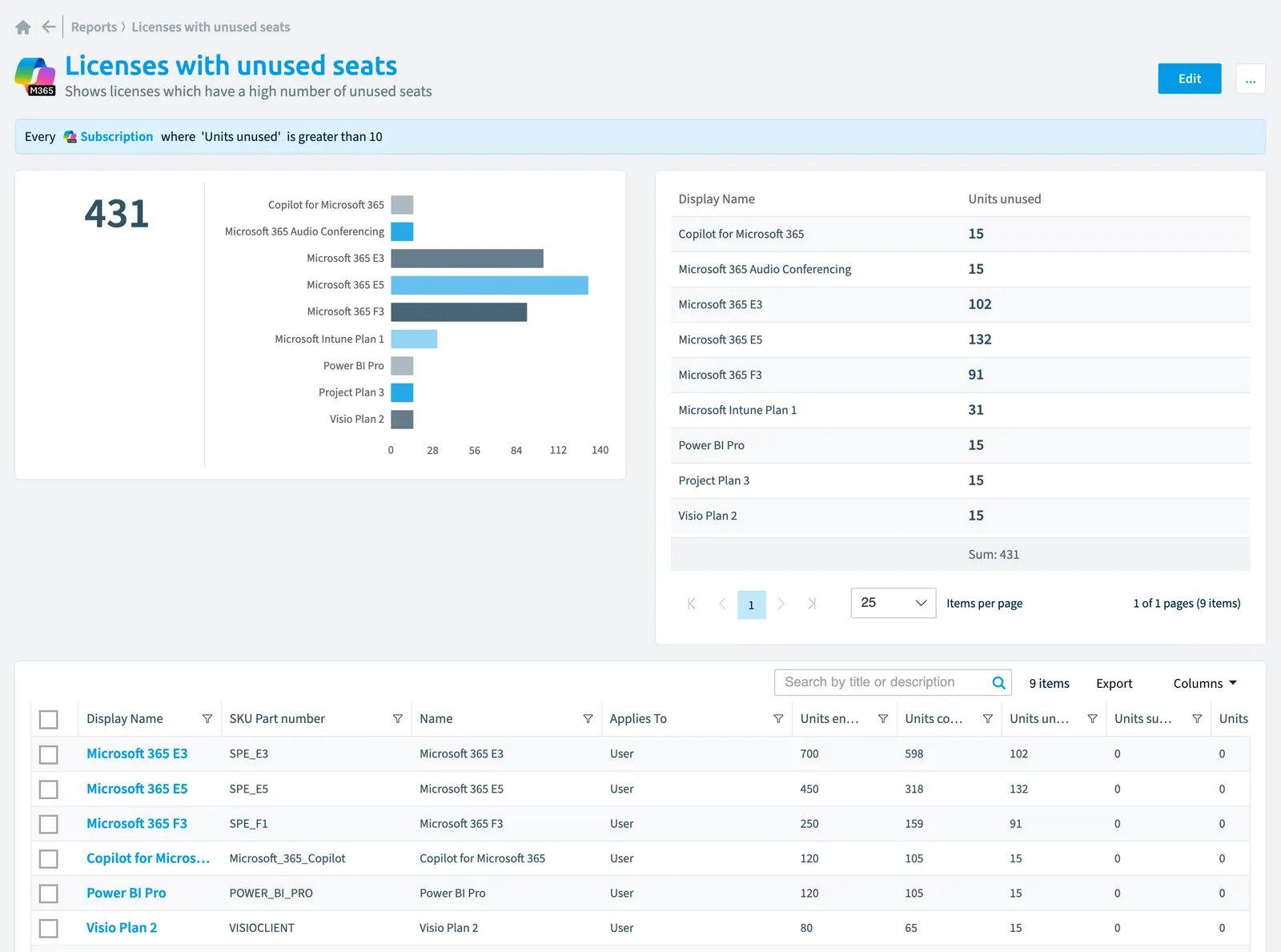Open the items per page dropdown
1281x952 pixels.
pyautogui.click(x=893, y=603)
